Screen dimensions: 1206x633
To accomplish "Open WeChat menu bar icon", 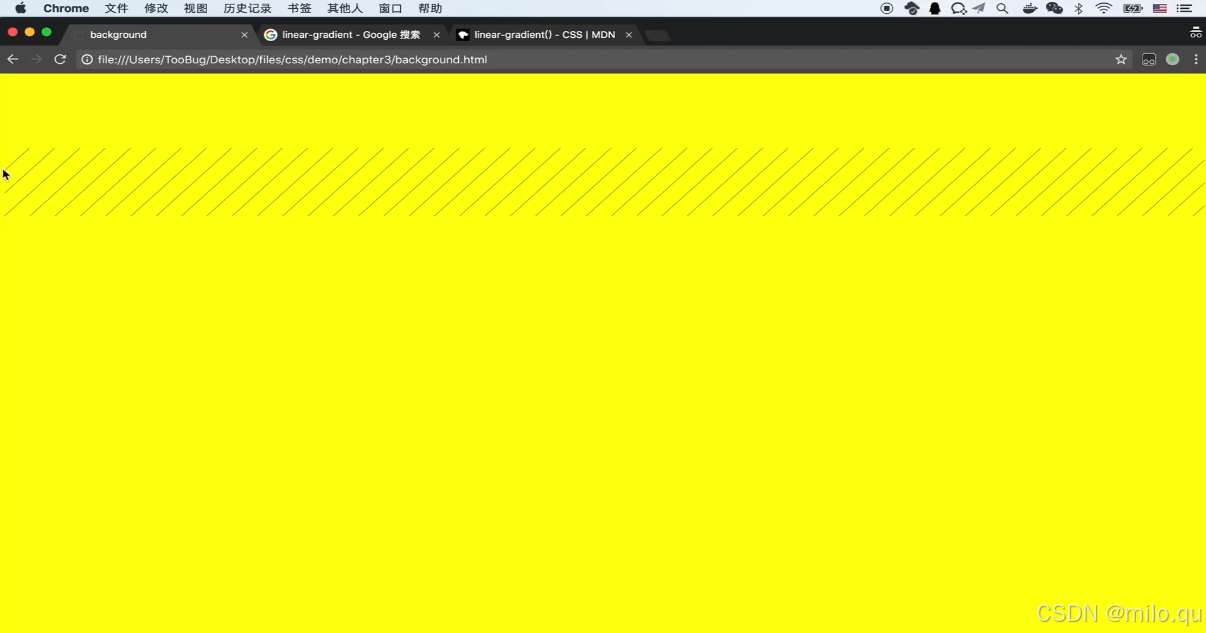I will [1055, 8].
